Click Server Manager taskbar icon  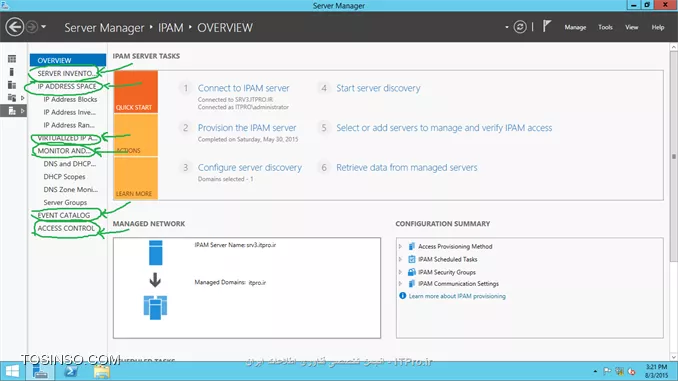[40, 371]
